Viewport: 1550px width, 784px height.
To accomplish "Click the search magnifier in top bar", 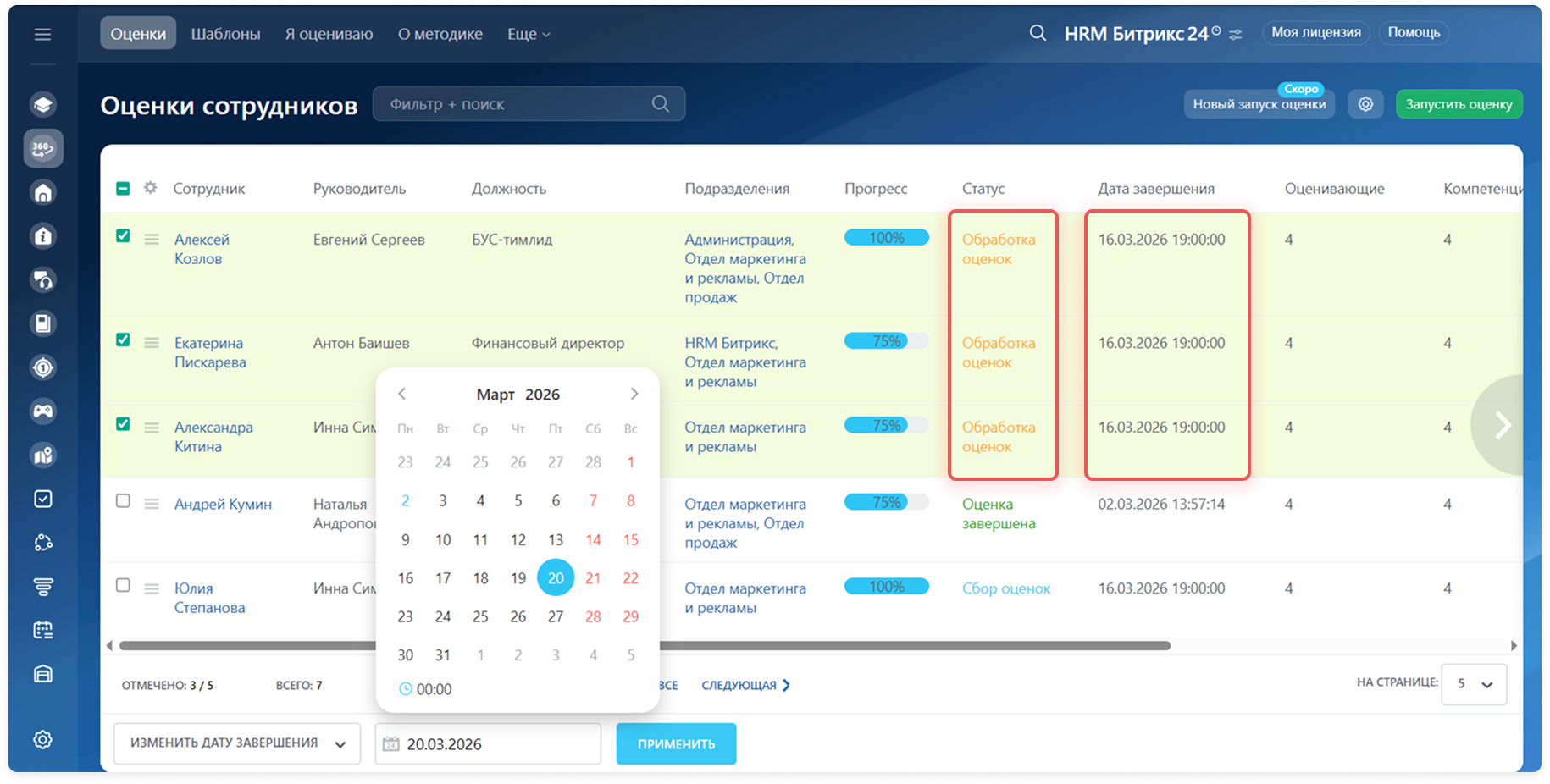I will (x=1038, y=33).
